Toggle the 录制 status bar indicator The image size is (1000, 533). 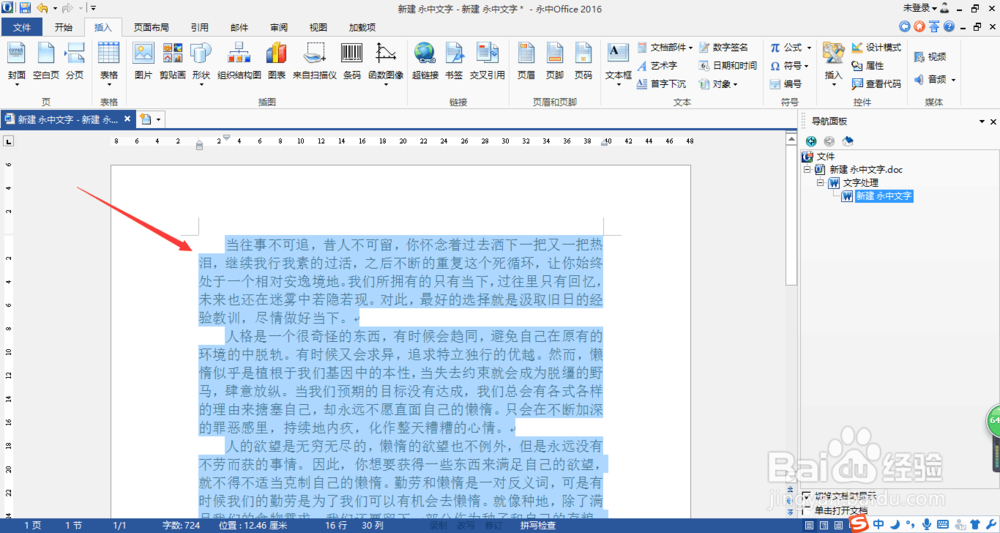click(438, 525)
